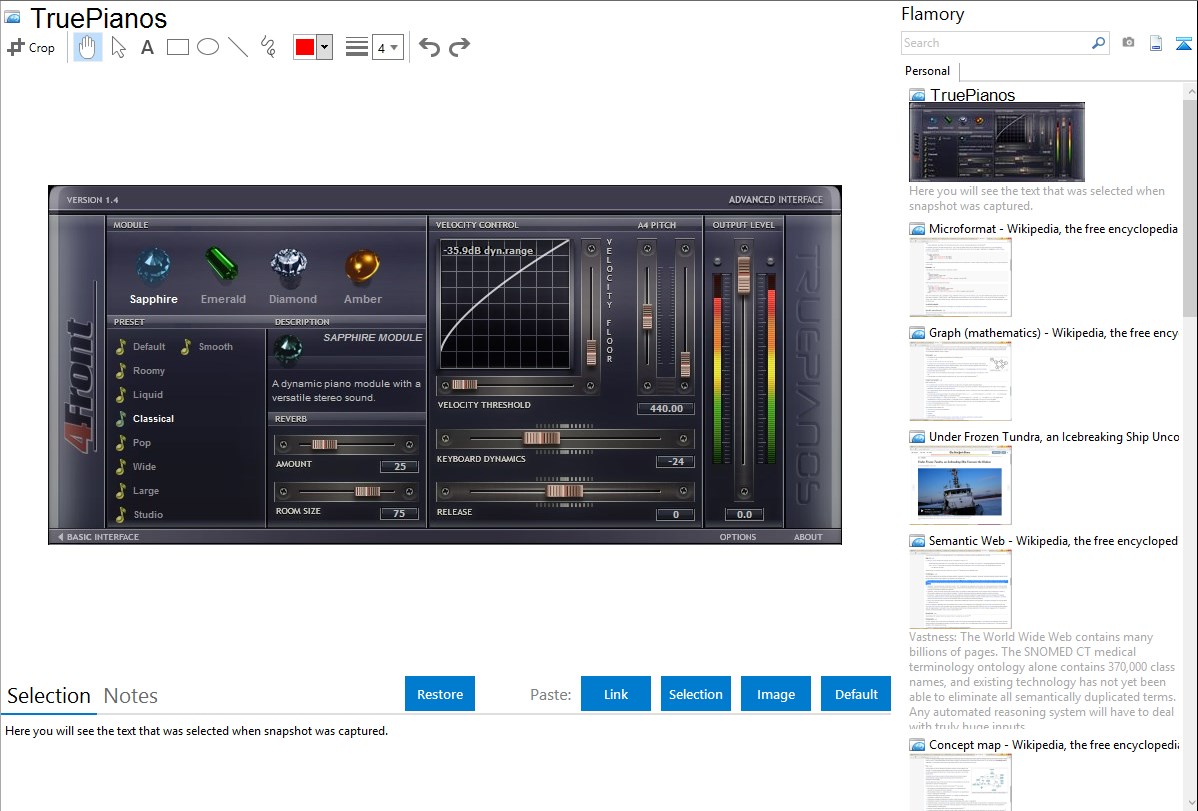Redo the last annotation
Viewport: 1198px width, 811px height.
click(x=459, y=47)
